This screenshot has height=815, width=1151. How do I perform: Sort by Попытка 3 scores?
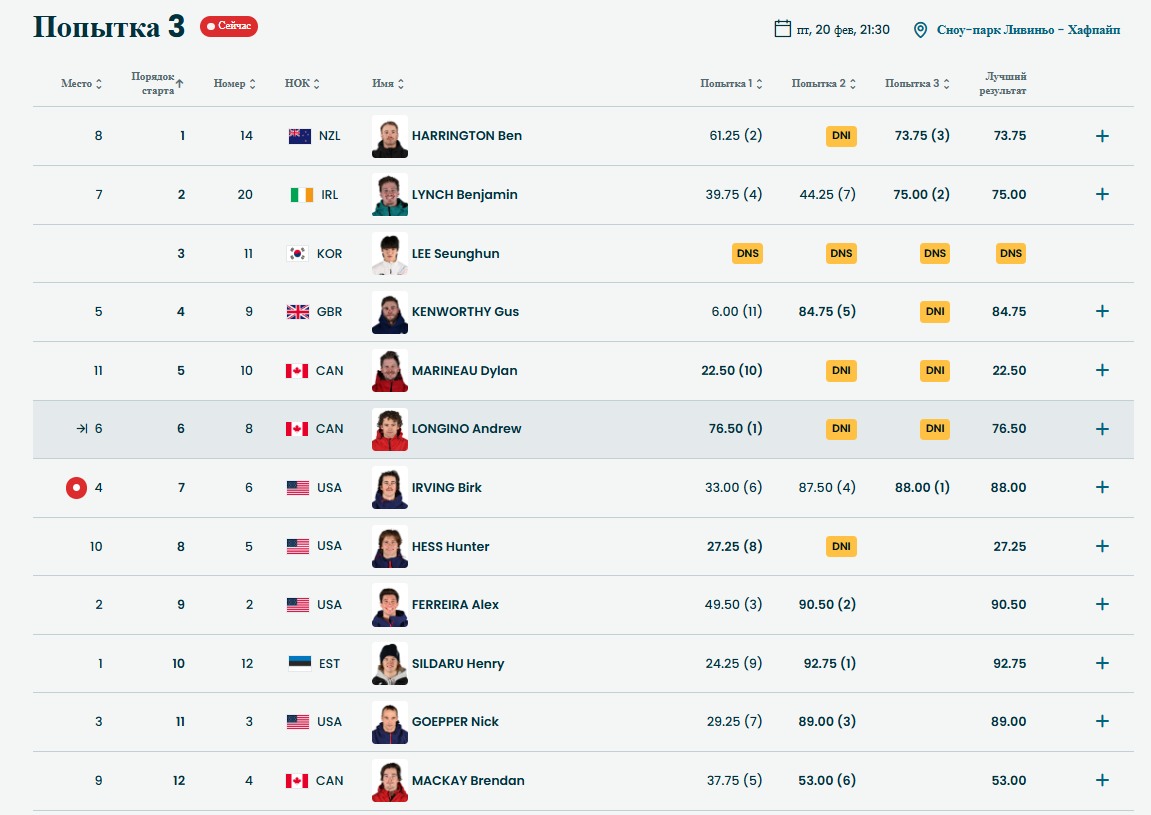click(x=918, y=84)
